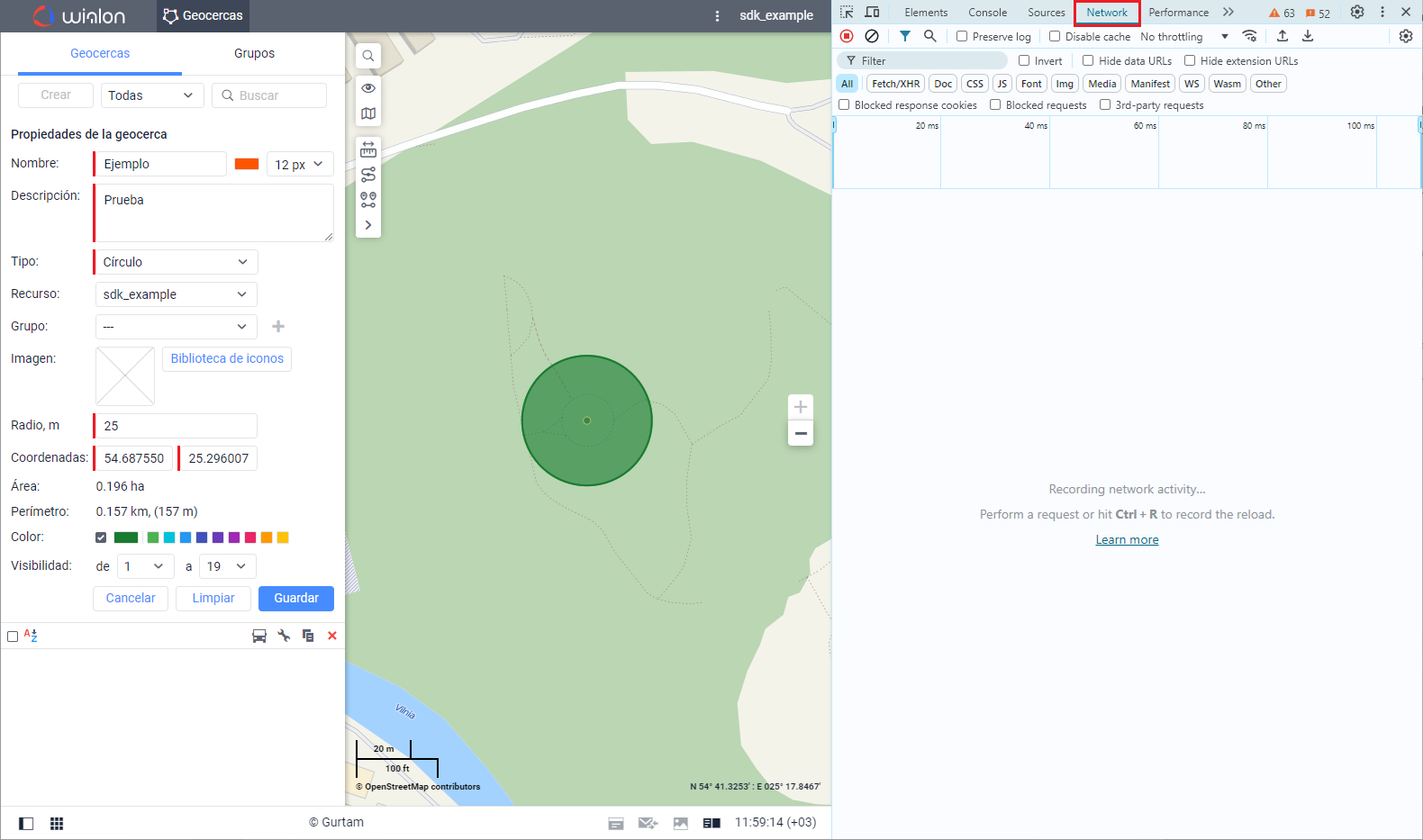The height and width of the screenshot is (840, 1423).
Task: Switch to the Grupos tab
Action: click(x=254, y=54)
